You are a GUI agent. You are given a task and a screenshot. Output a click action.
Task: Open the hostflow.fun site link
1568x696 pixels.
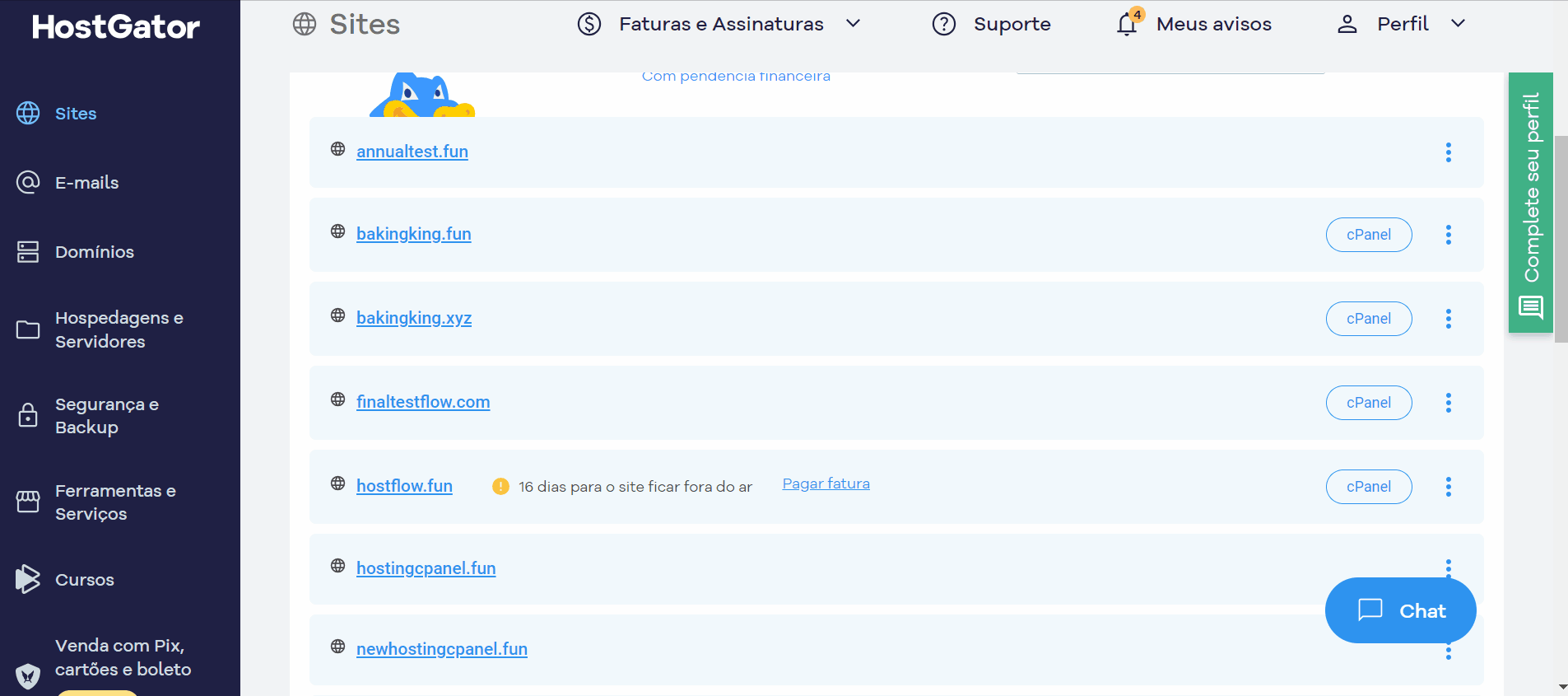[404, 486]
